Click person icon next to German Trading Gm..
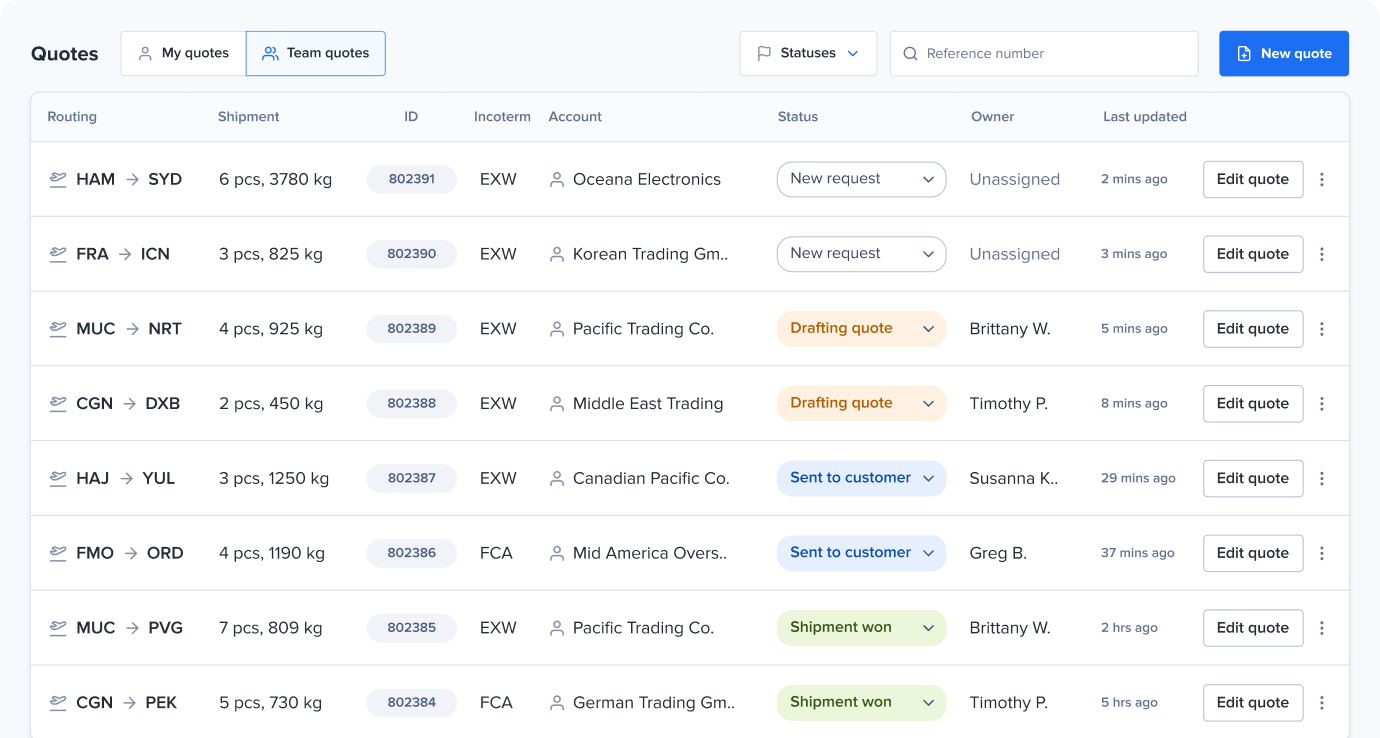 coord(557,703)
